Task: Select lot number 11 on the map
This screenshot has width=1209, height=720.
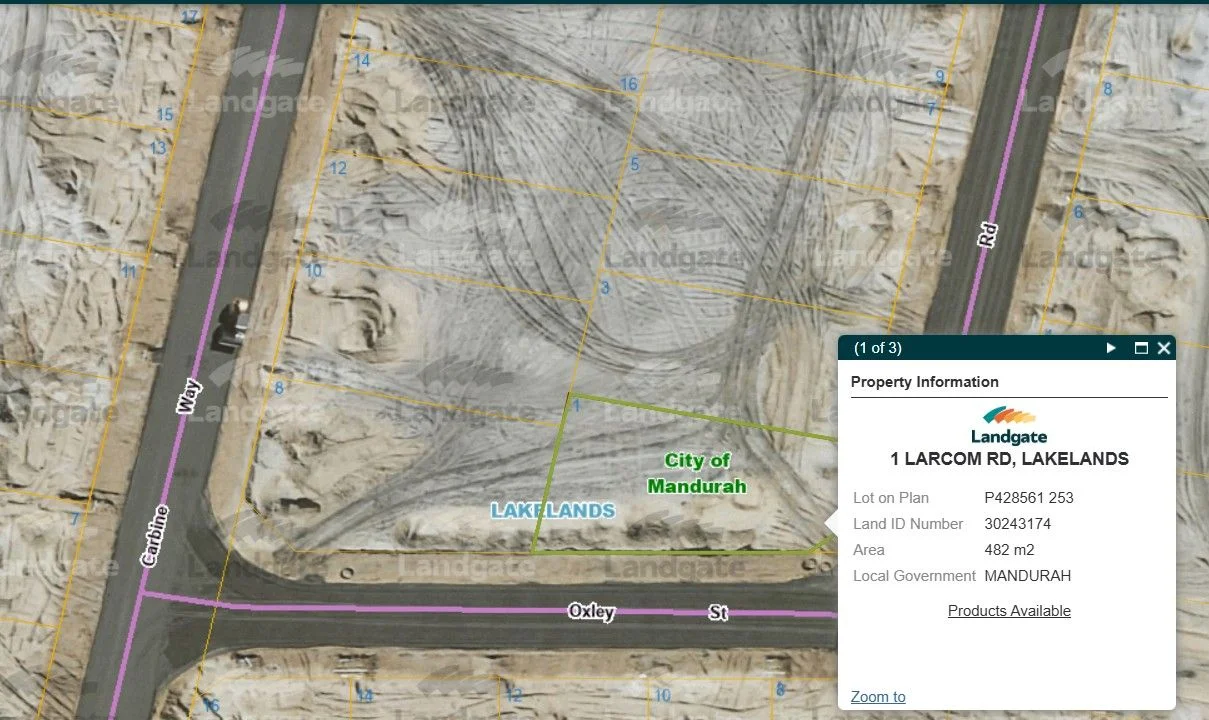Action: click(128, 271)
